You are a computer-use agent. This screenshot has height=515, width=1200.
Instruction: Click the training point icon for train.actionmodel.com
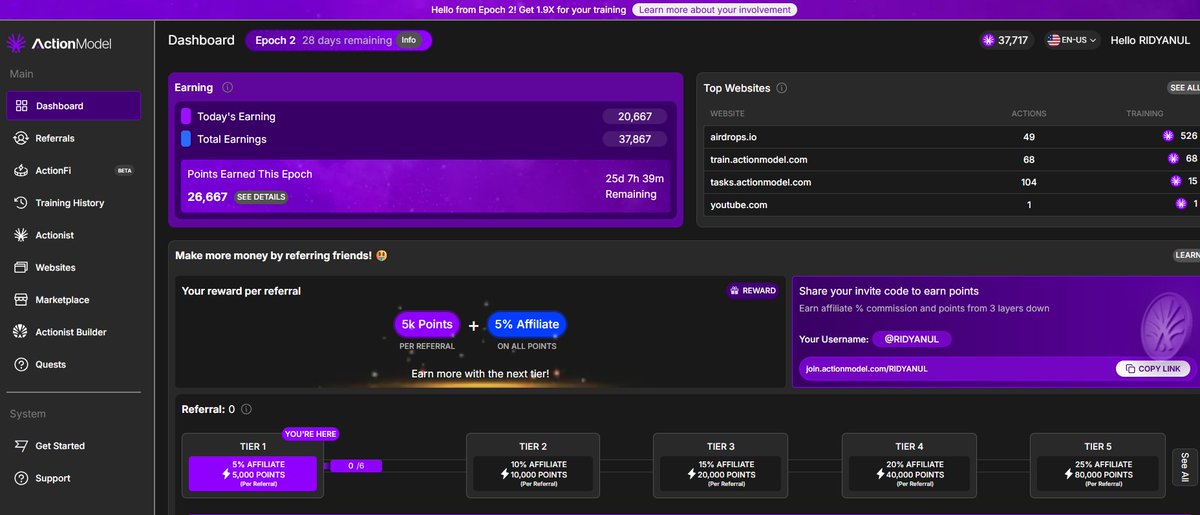tap(1174, 158)
